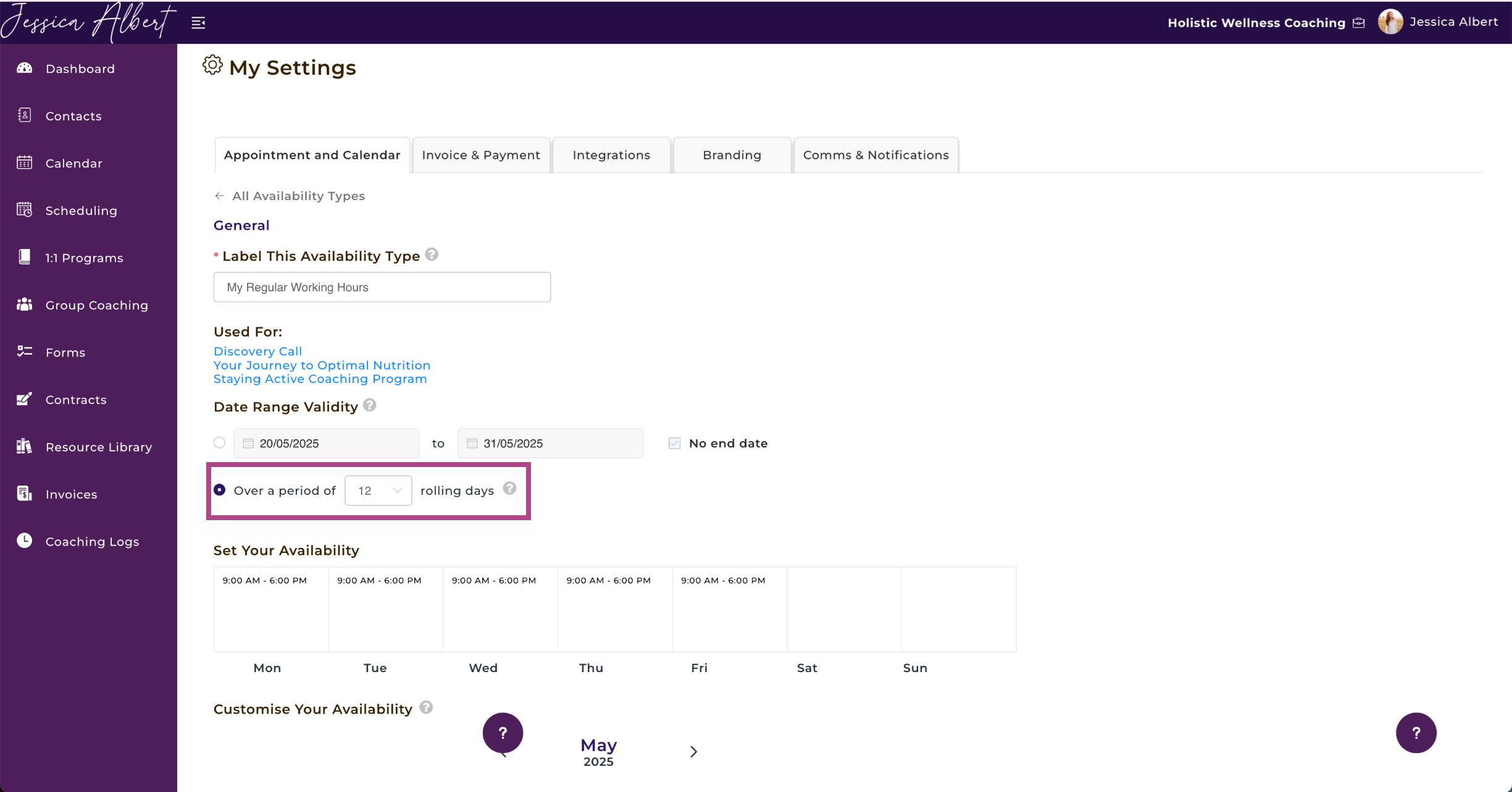Open Your Journey to Optimal Nutrition link

[322, 365]
